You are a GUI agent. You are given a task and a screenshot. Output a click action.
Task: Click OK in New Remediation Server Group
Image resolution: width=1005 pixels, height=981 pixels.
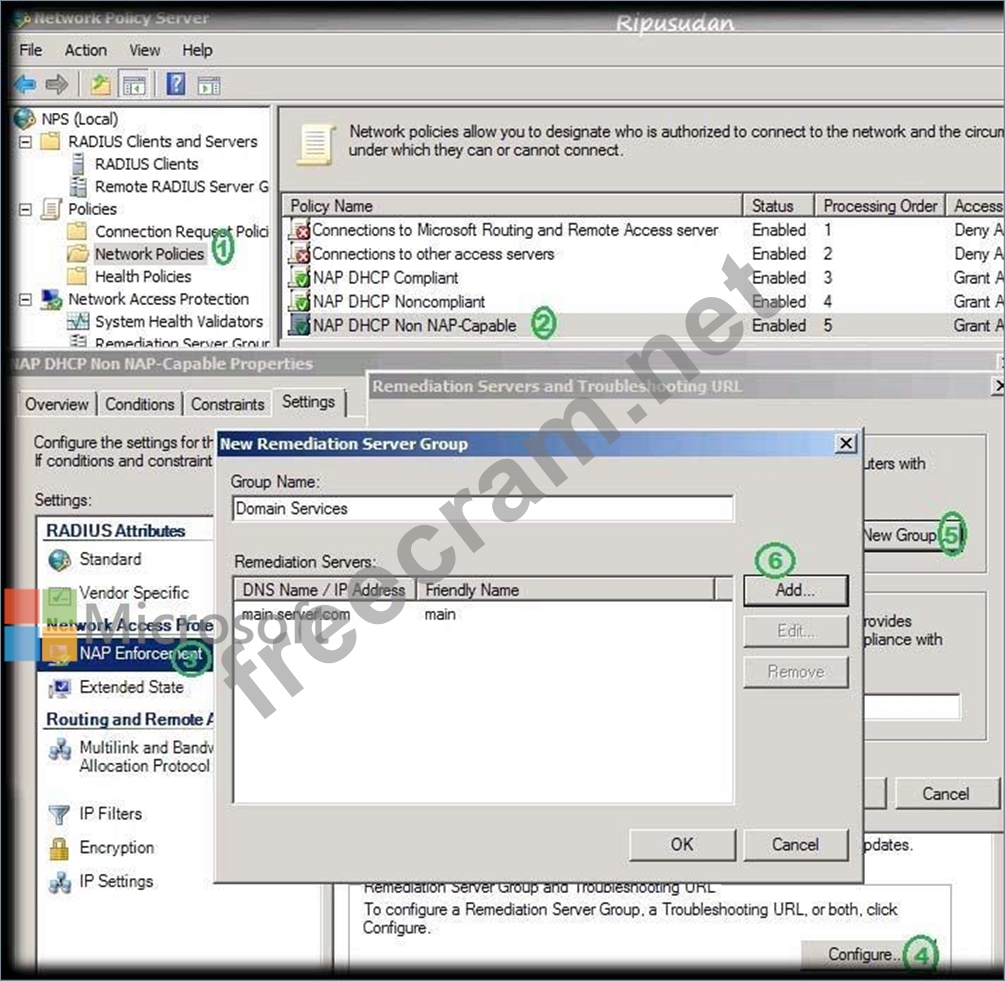point(682,845)
